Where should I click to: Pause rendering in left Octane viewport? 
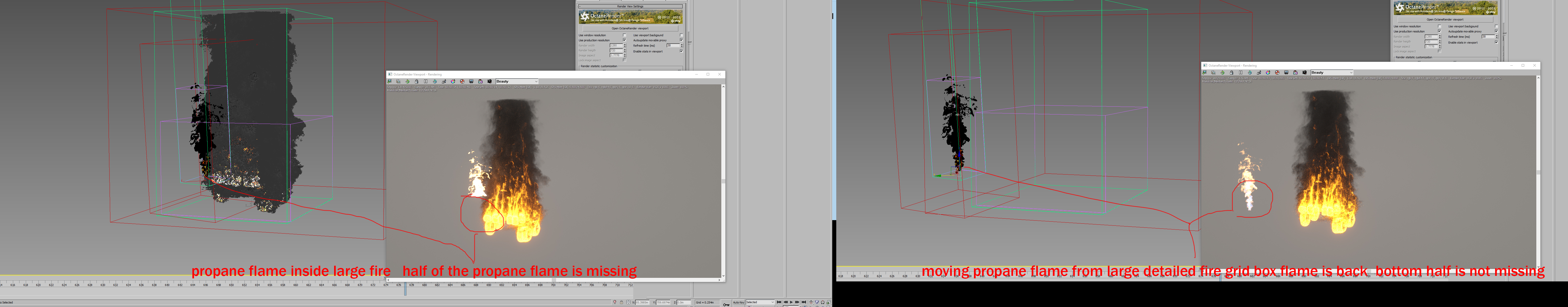425,82
